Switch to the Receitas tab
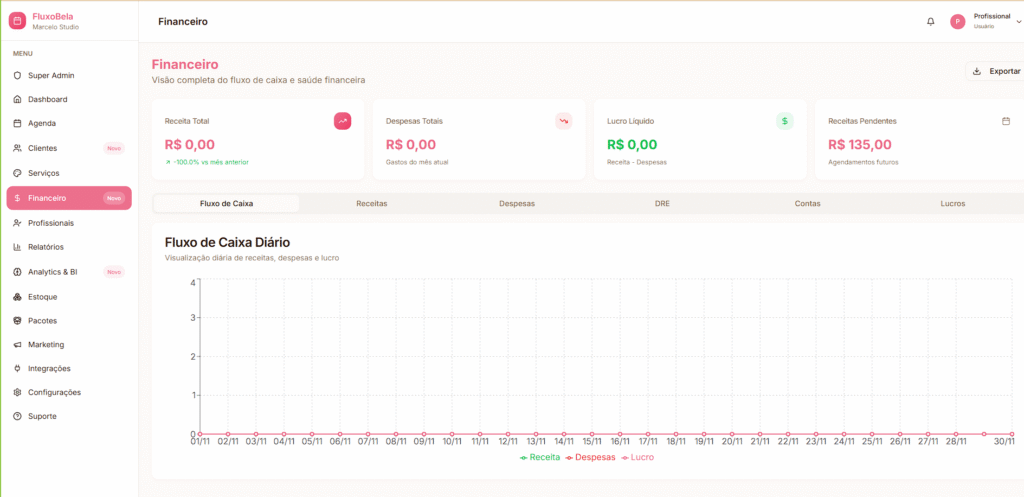This screenshot has height=497, width=1024. click(x=371, y=203)
